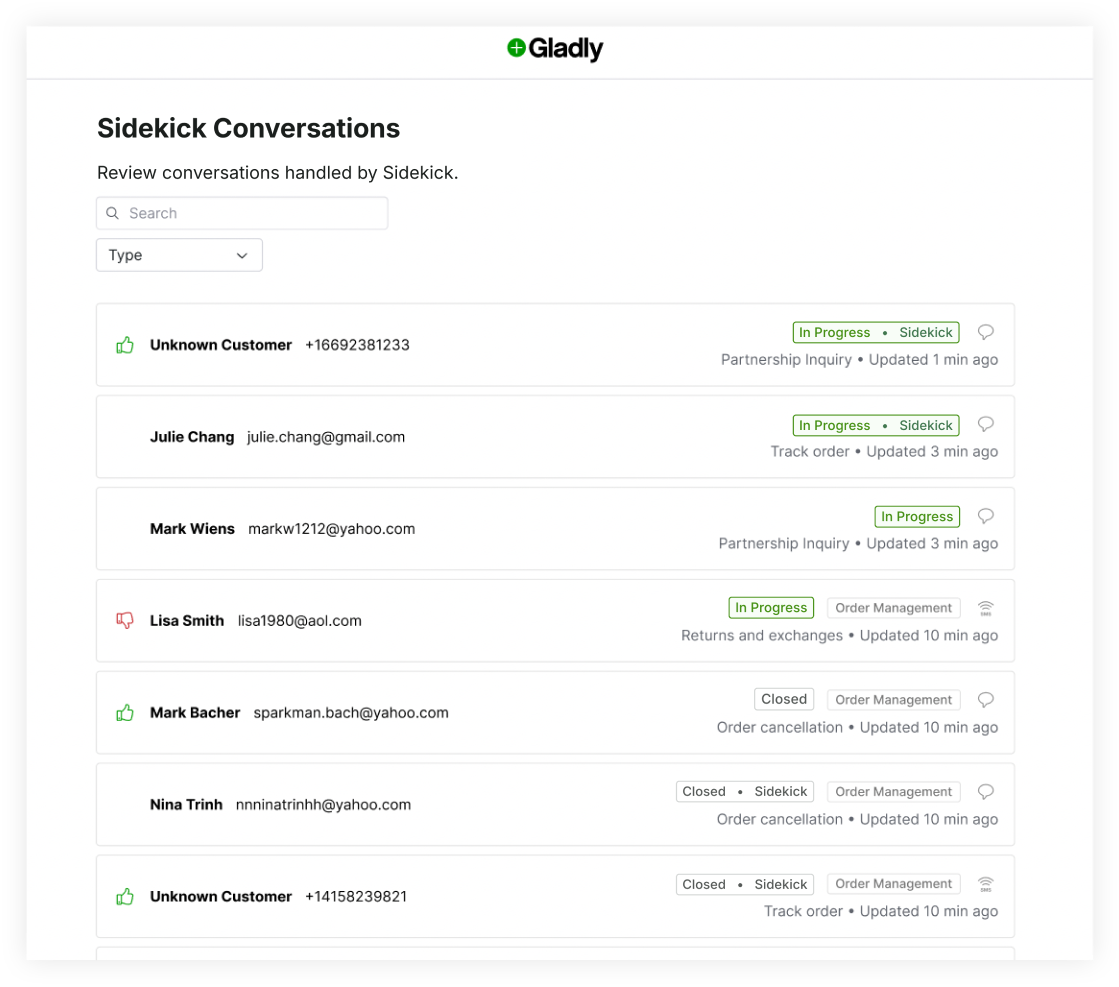This screenshot has width=1119, height=987.
Task: Click the chat bubble icon in Nina Trinh's row
Action: [986, 791]
